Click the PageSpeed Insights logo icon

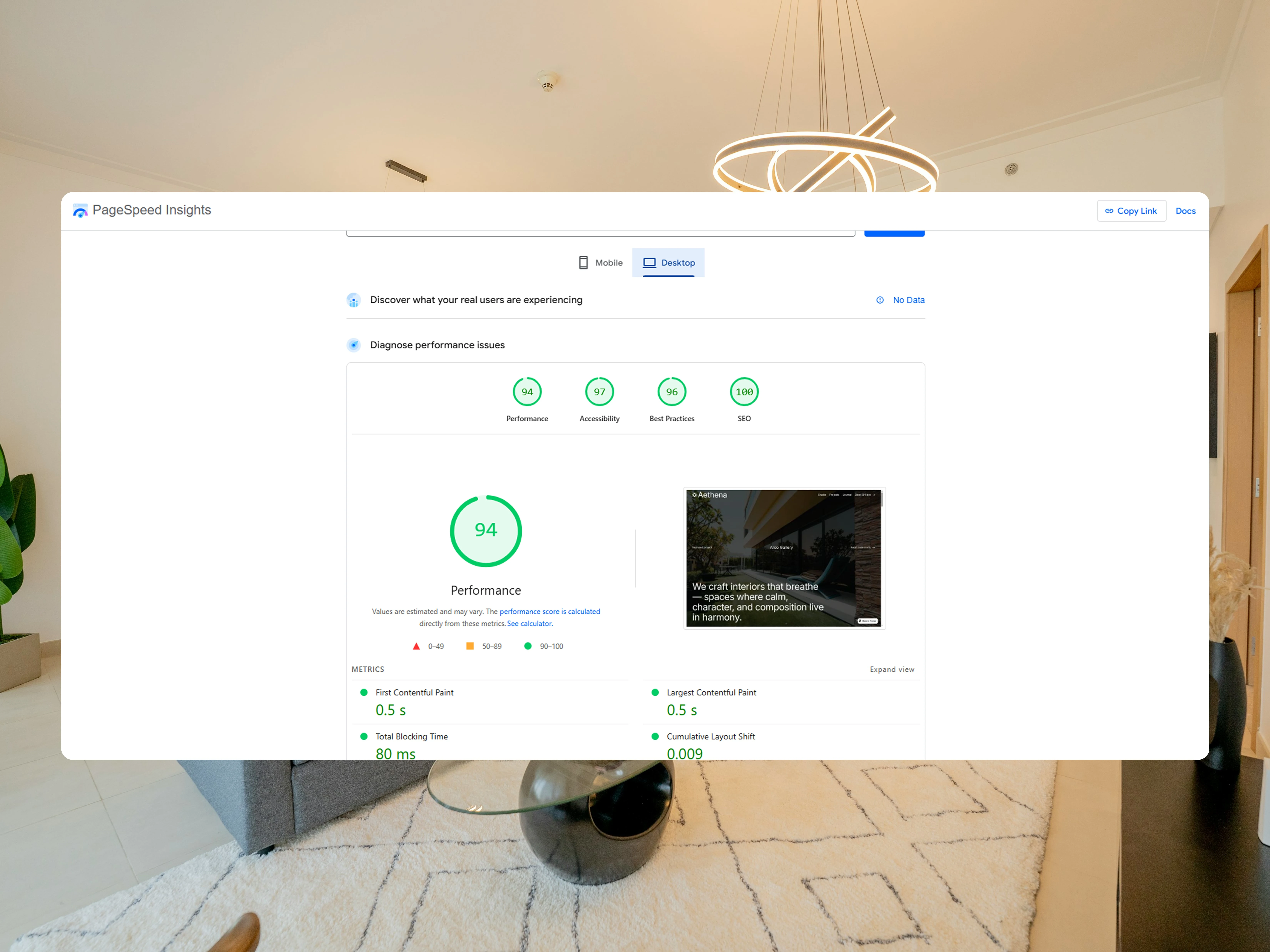(80, 211)
